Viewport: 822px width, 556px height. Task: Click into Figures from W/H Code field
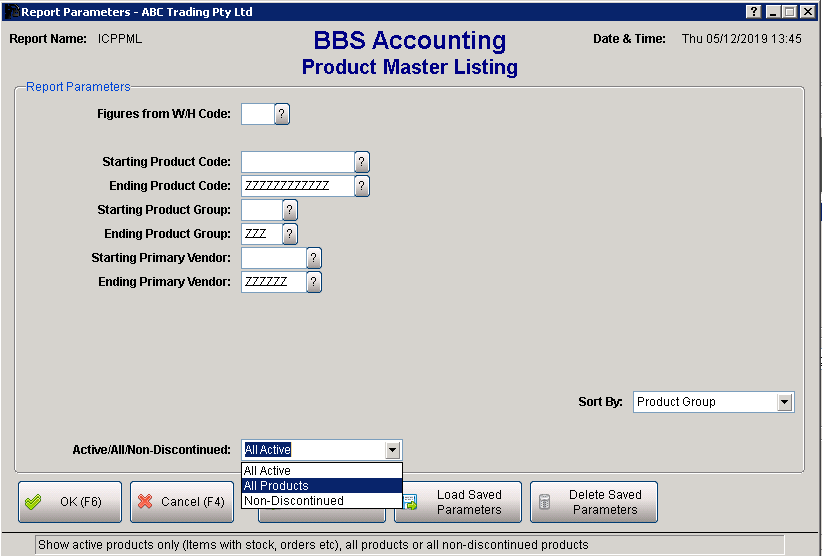[x=257, y=114]
